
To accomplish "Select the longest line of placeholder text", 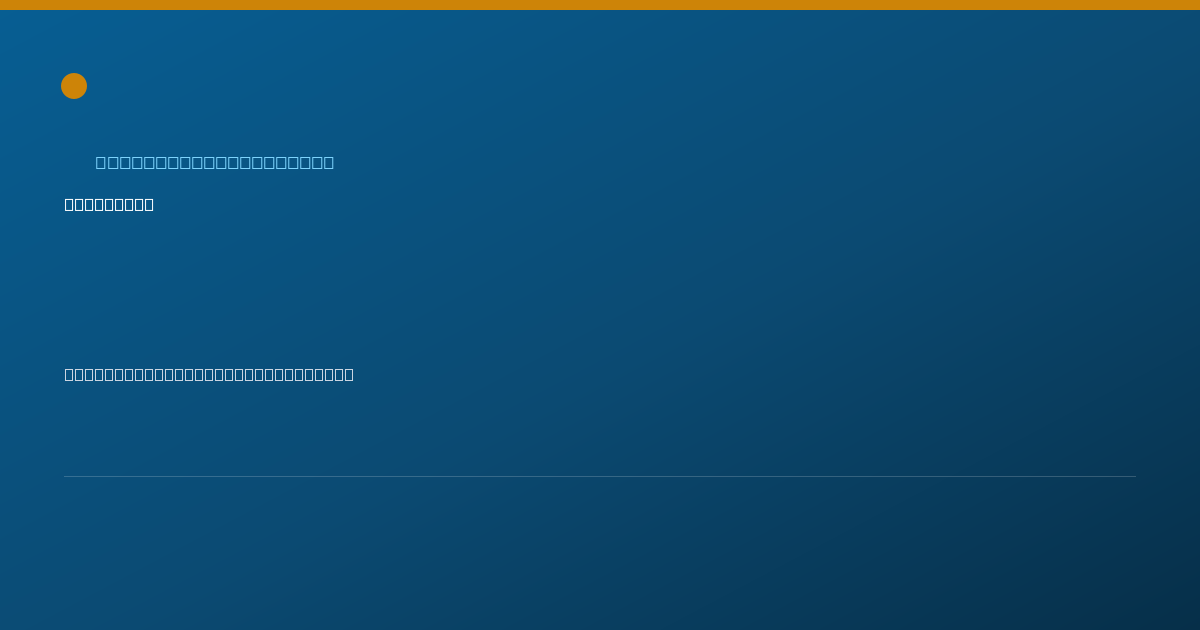I will tap(209, 374).
